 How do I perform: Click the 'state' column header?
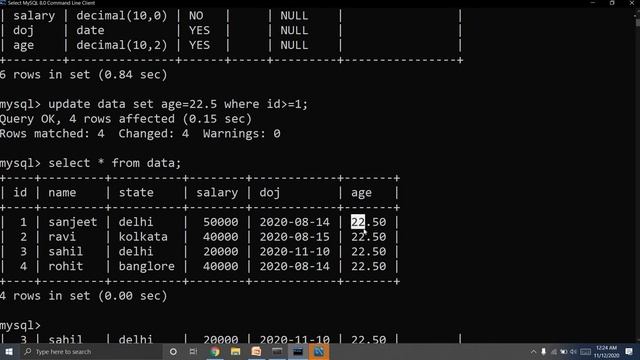(x=136, y=193)
